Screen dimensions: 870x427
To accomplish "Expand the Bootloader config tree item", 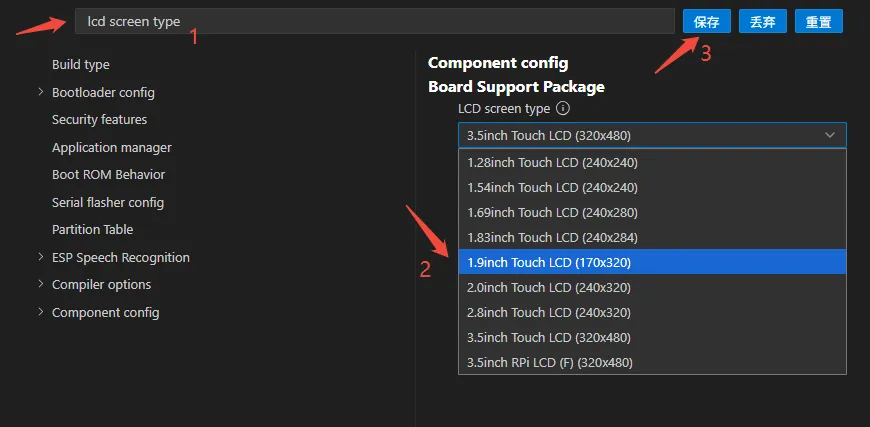I will point(41,92).
